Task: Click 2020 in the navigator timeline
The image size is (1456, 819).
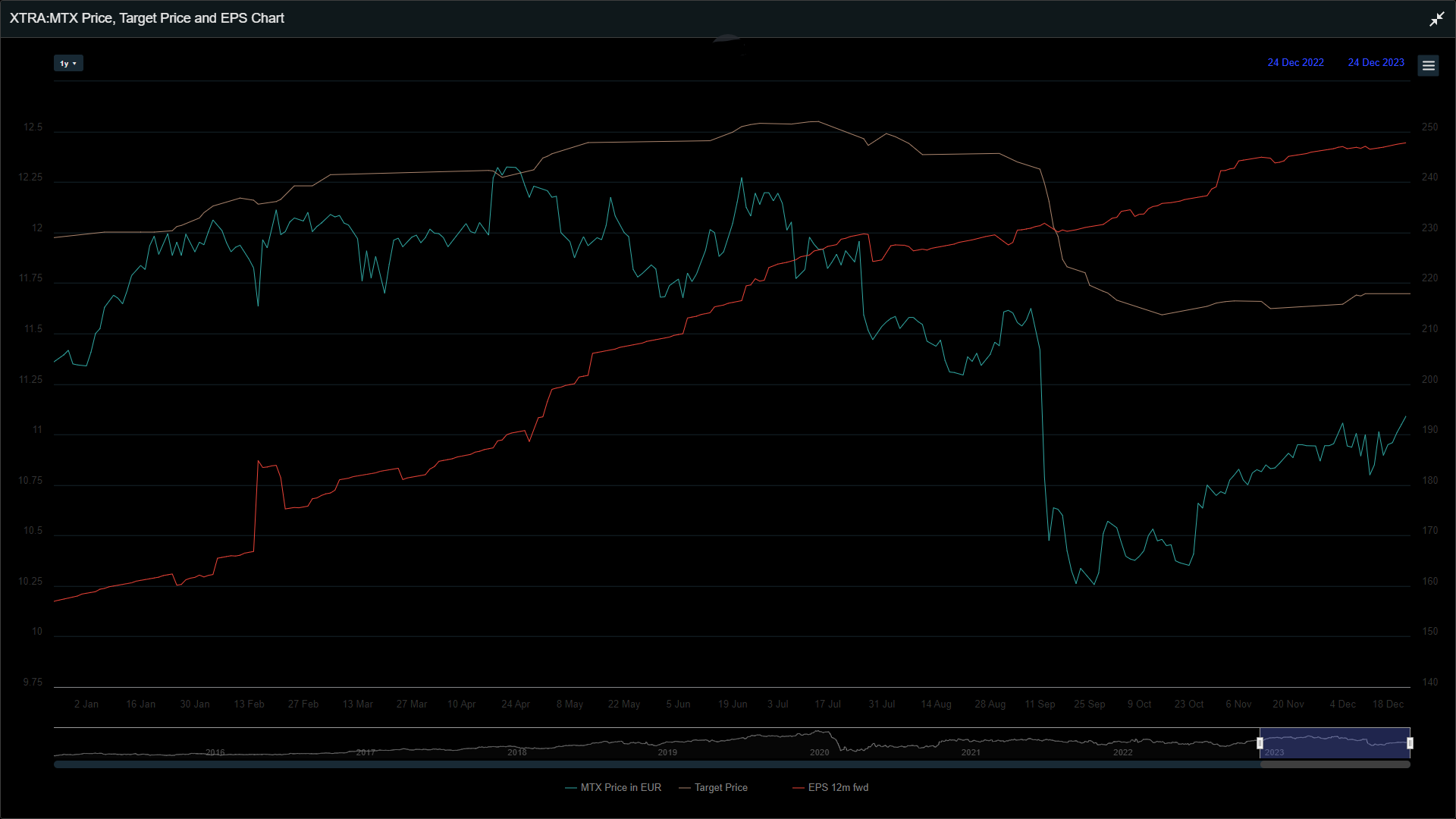Action: 819,752
